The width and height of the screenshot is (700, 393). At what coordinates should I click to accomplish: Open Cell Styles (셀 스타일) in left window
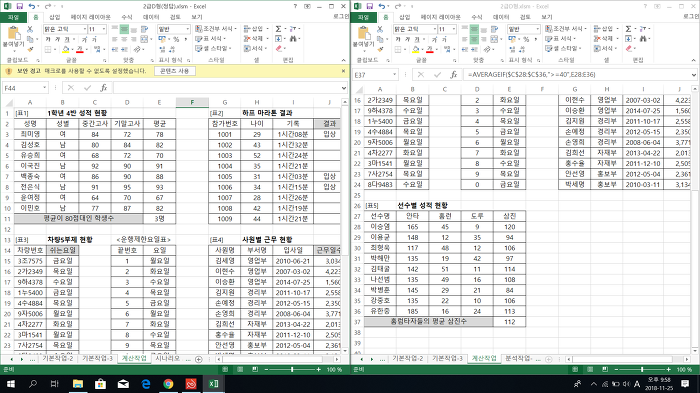click(x=213, y=49)
